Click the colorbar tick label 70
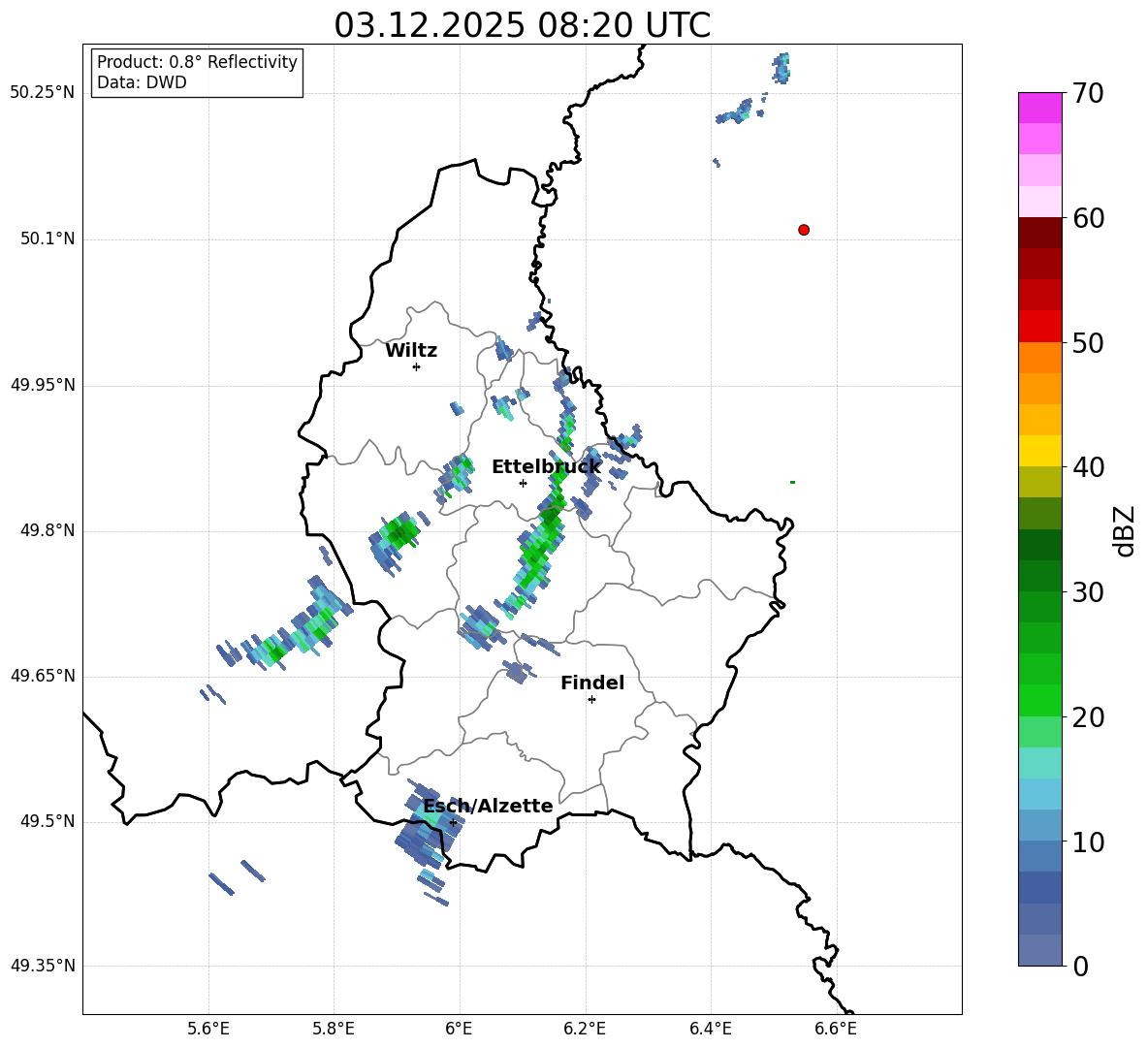 click(1088, 93)
